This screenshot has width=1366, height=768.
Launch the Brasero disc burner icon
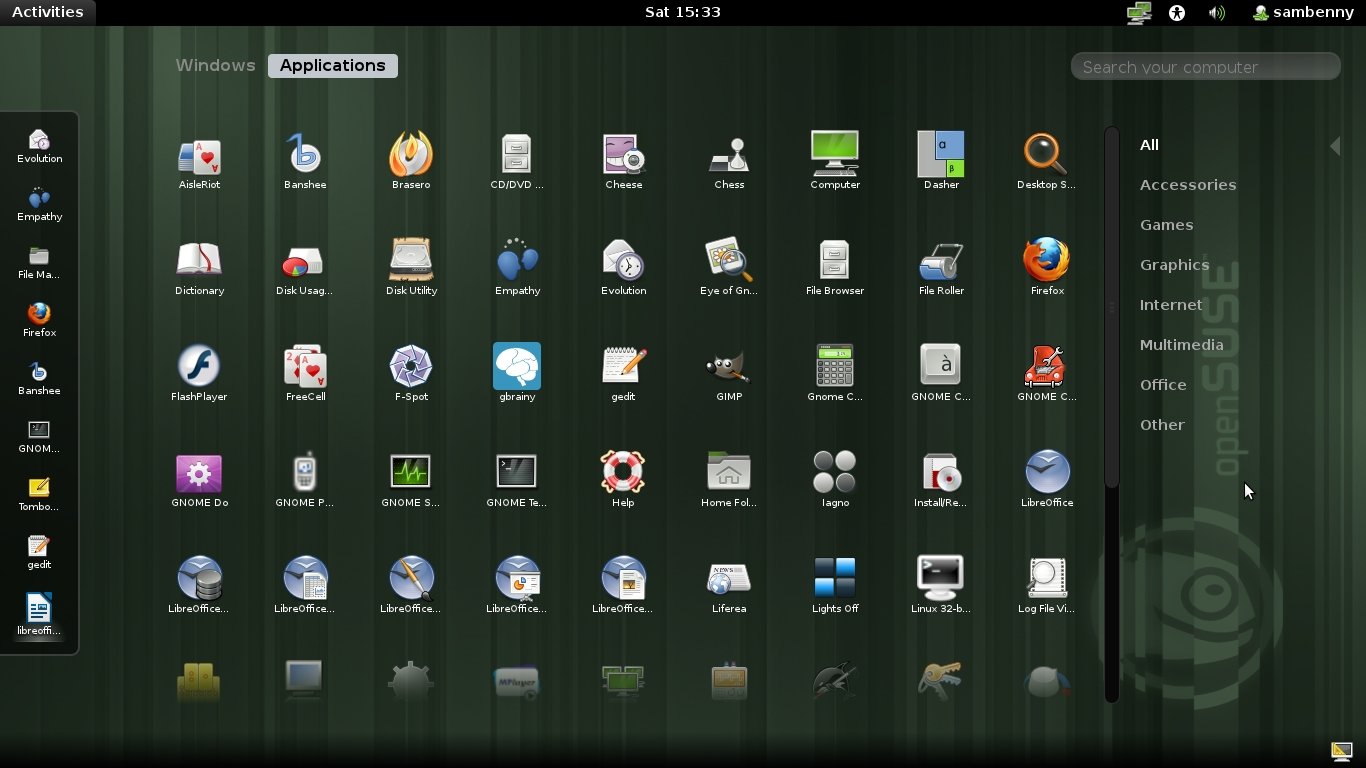[411, 155]
